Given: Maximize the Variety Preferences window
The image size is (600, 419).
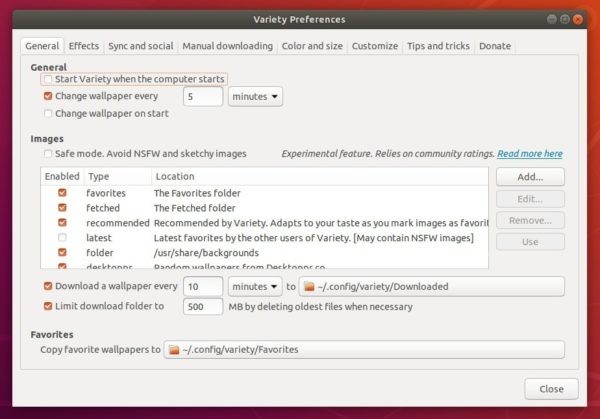Looking at the screenshot, I should pyautogui.click(x=566, y=19).
